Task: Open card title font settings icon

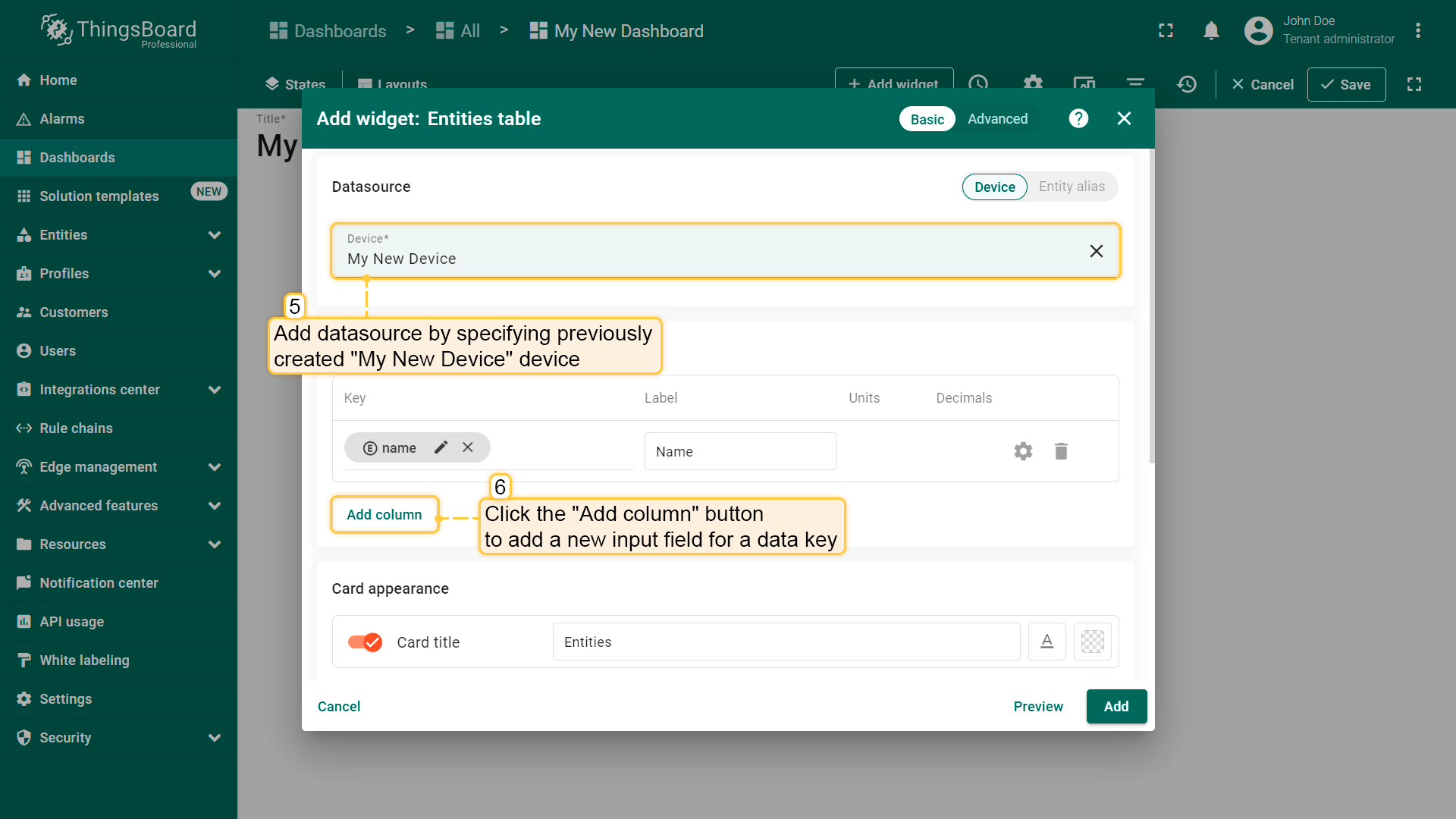Action: click(x=1046, y=642)
